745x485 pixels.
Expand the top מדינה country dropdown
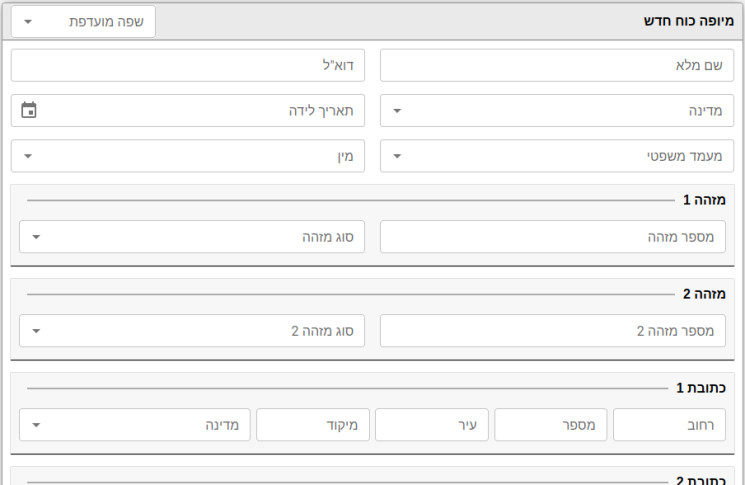click(x=557, y=111)
